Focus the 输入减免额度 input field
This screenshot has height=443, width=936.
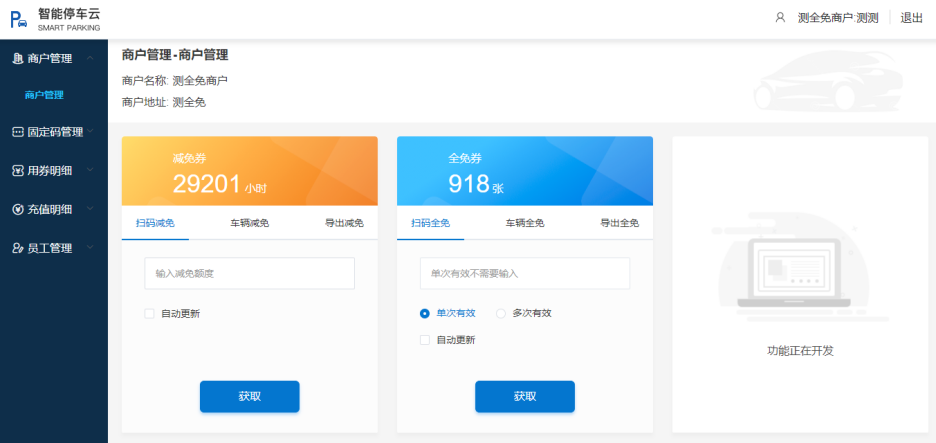[249, 273]
